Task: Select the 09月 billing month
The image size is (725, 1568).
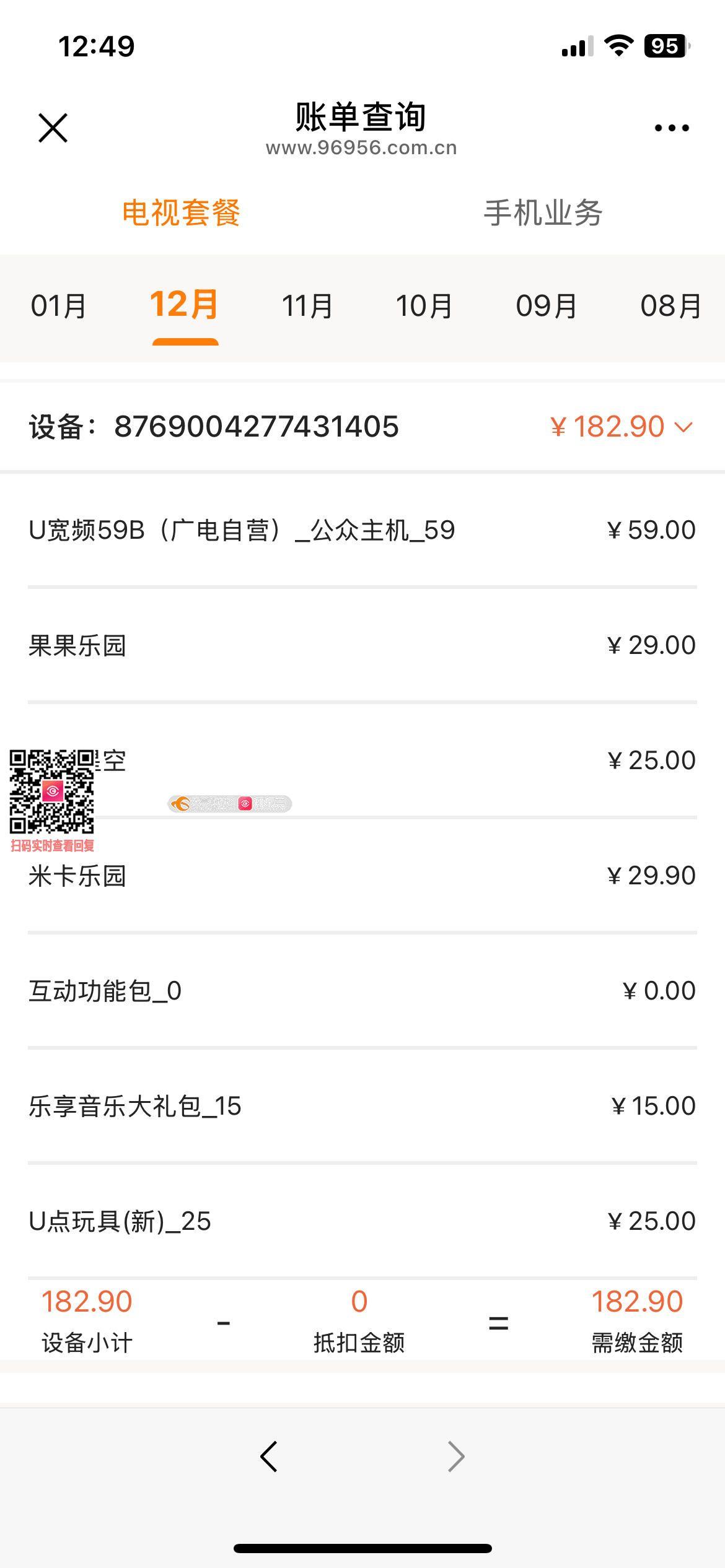Action: [x=547, y=306]
